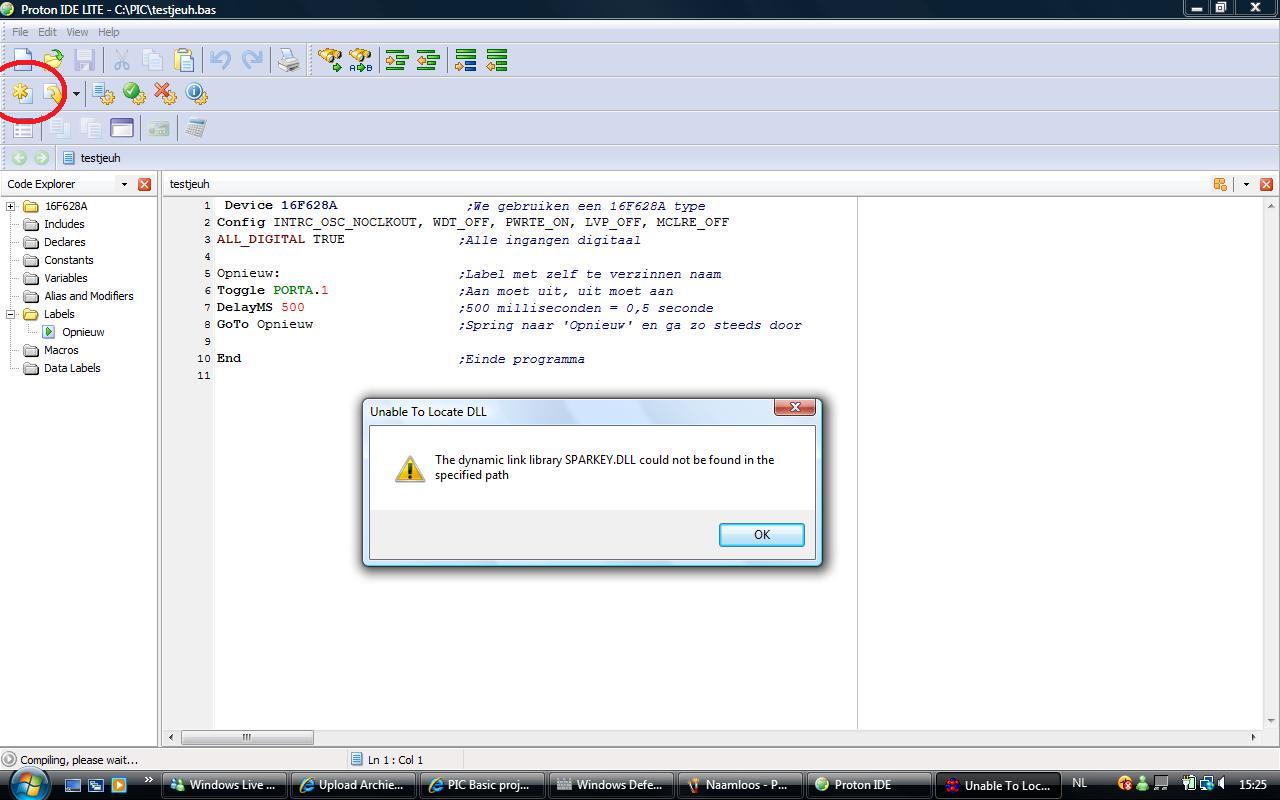
Task: Collapse the Labels tree node
Action: [11, 314]
